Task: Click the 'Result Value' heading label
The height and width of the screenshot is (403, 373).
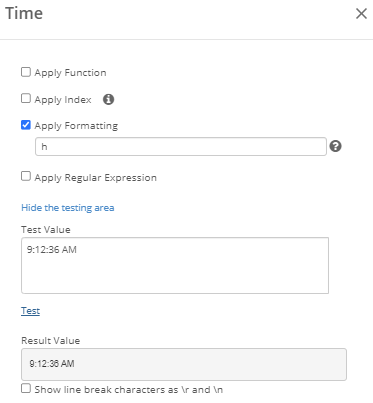Action: tap(51, 341)
